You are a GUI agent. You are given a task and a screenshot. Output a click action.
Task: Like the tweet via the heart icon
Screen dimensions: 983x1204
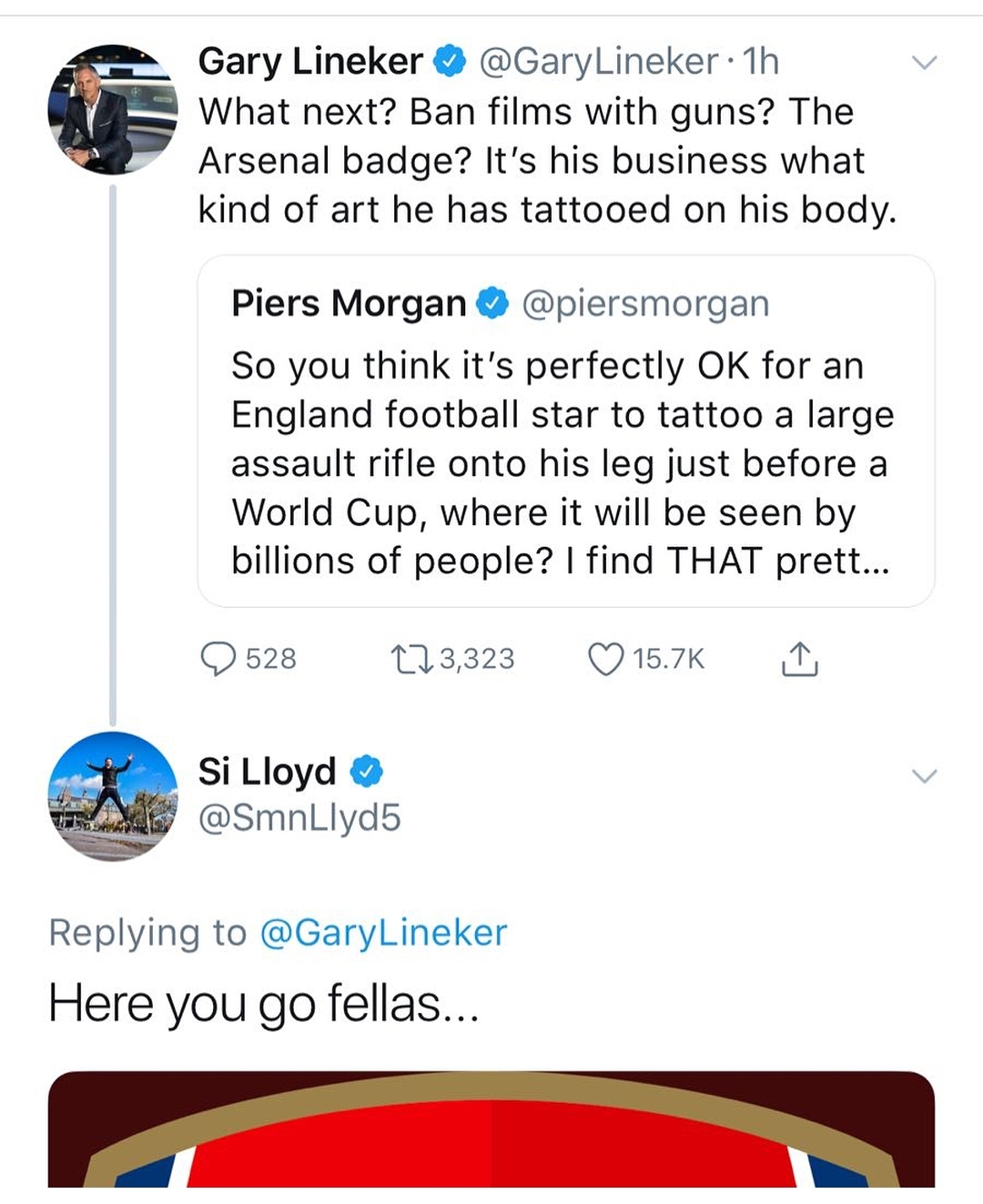(x=606, y=659)
